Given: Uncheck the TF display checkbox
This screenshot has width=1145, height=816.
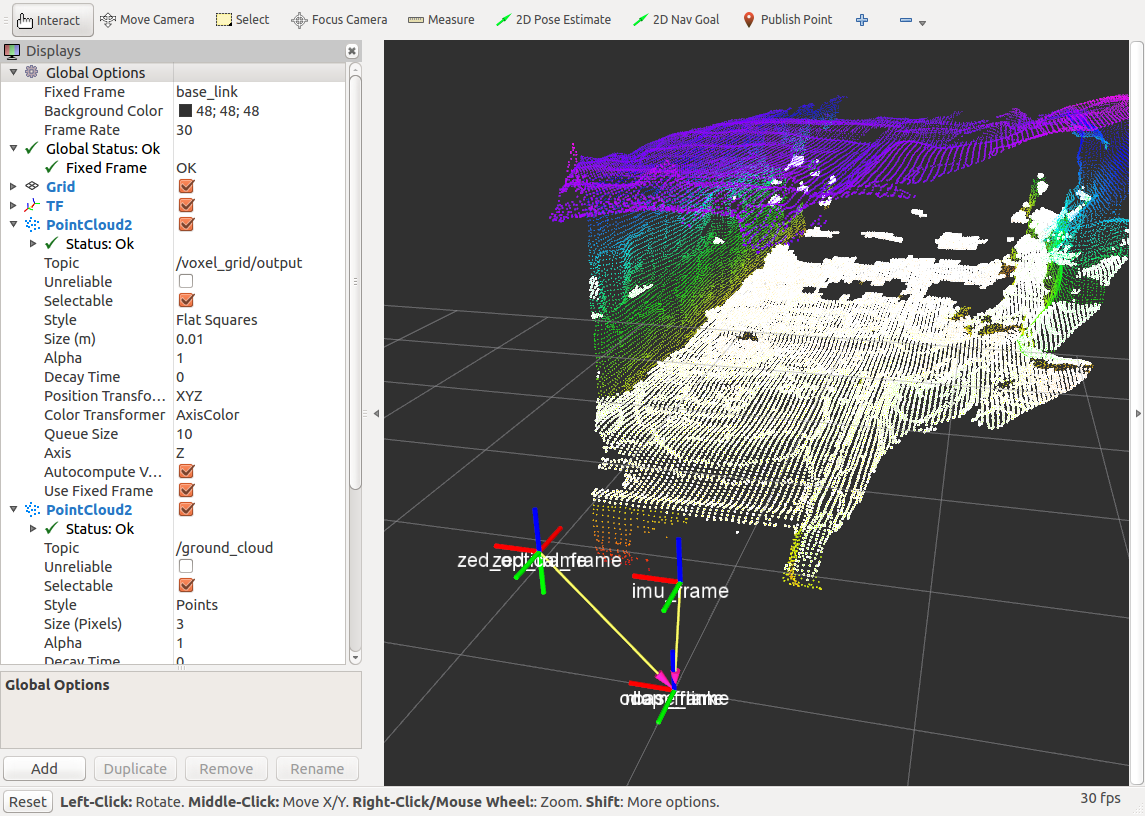Looking at the screenshot, I should click(x=186, y=206).
